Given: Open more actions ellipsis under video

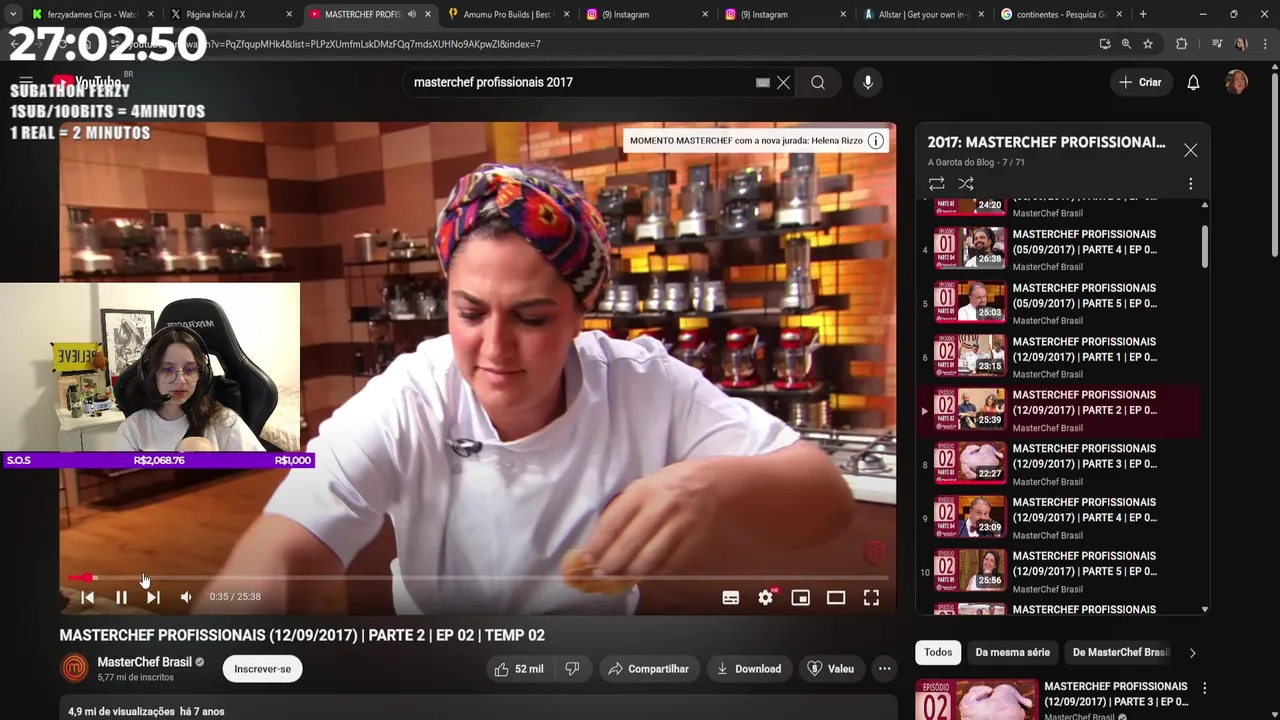Looking at the screenshot, I should pyautogui.click(x=884, y=669).
